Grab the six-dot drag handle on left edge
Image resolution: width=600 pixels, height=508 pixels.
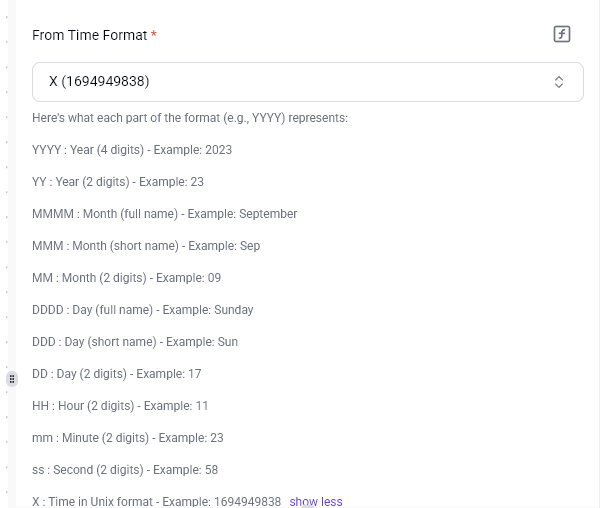click(12, 379)
